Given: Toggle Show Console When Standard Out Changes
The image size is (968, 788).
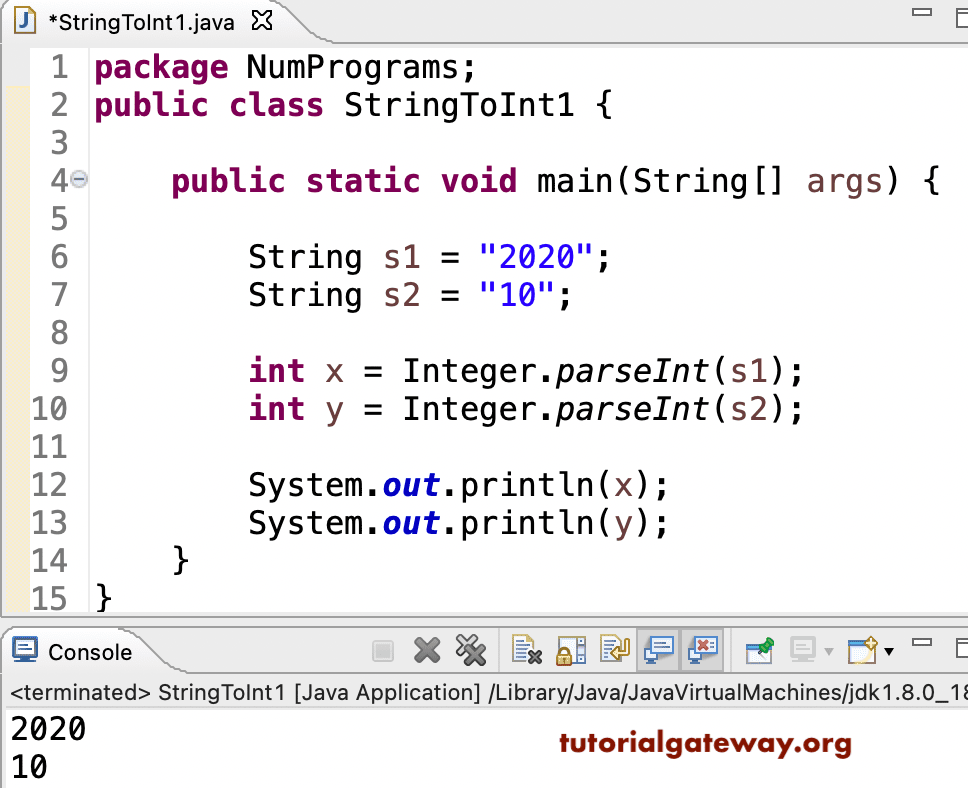Looking at the screenshot, I should pyautogui.click(x=658, y=650).
